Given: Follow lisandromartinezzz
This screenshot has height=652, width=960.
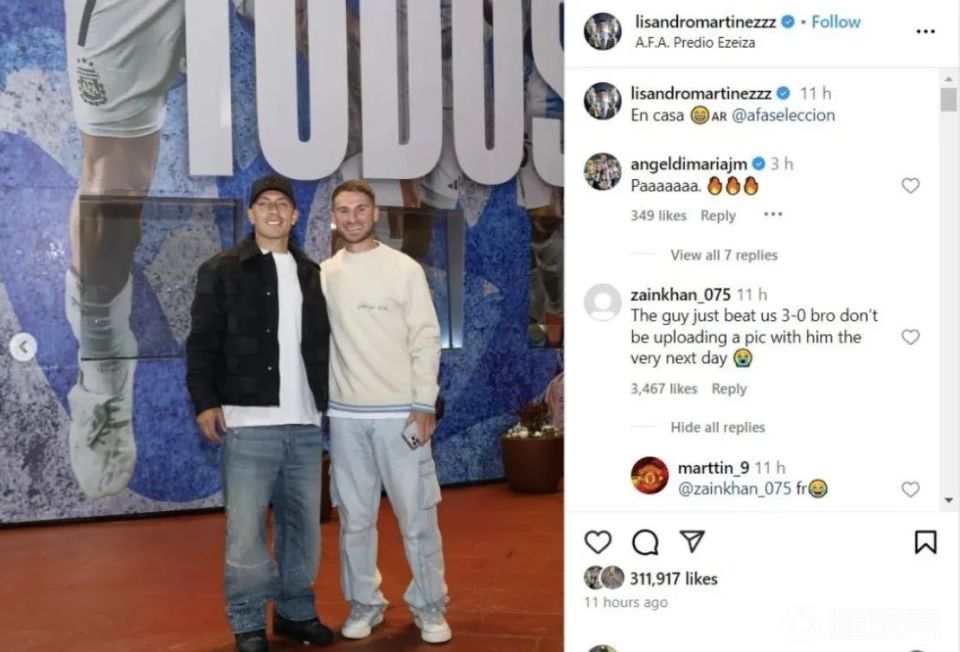Looking at the screenshot, I should tap(836, 22).
